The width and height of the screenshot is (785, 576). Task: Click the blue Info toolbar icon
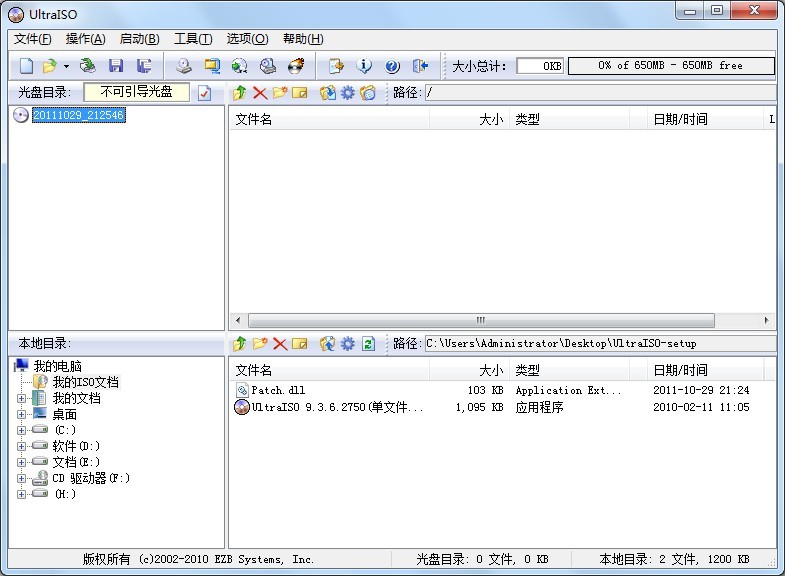pos(365,66)
